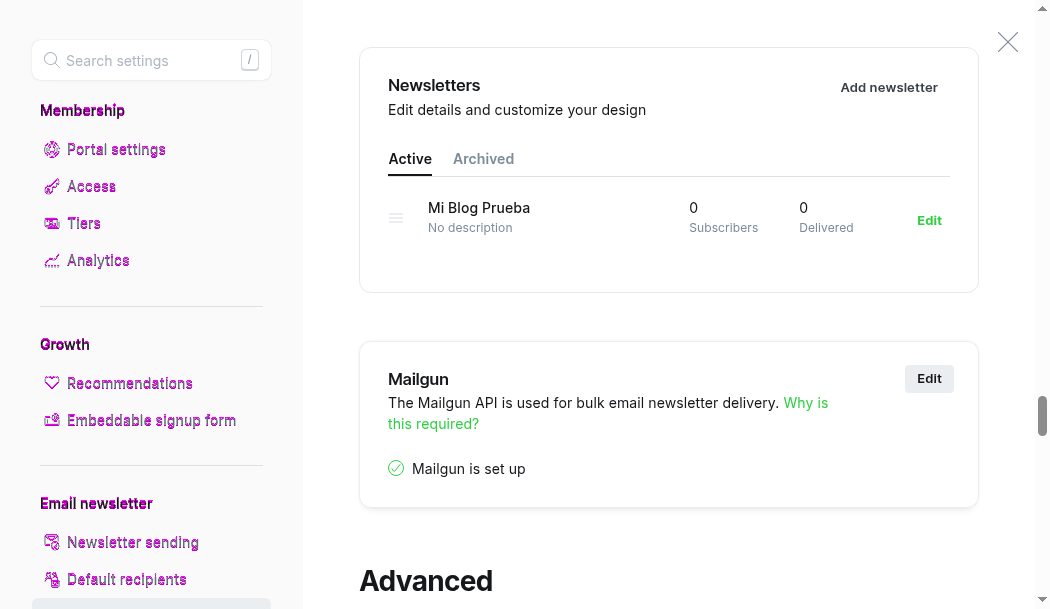Open the Why is this required link
The image size is (1050, 609).
[x=608, y=413]
